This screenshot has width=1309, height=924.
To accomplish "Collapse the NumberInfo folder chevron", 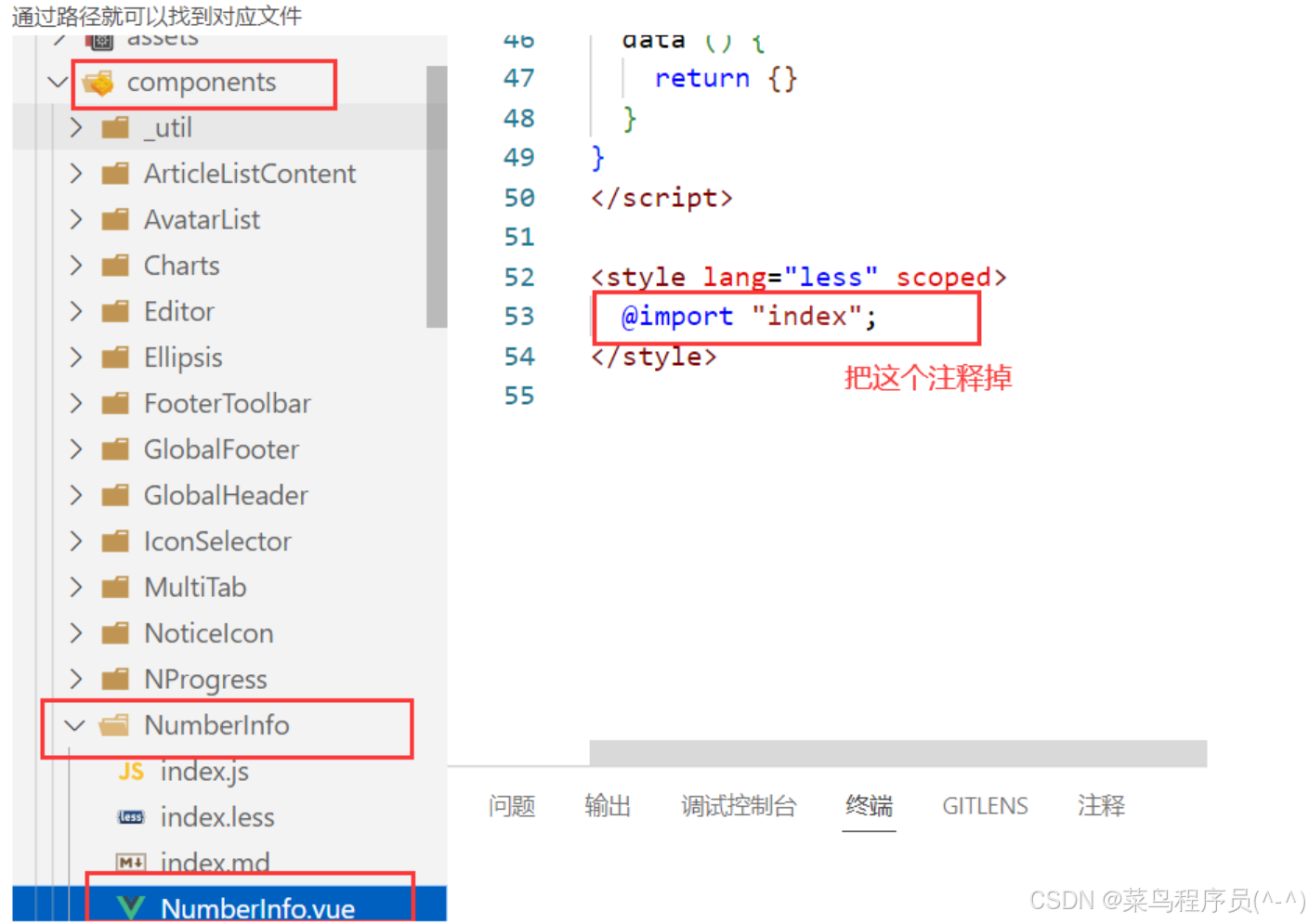I will click(75, 725).
